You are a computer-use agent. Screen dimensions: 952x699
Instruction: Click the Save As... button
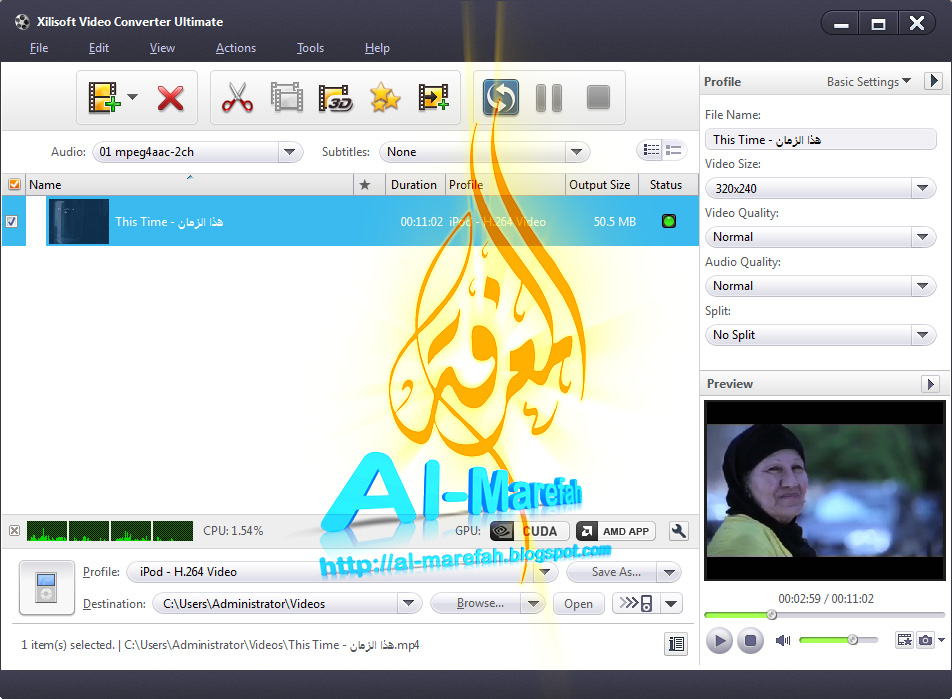(x=612, y=571)
